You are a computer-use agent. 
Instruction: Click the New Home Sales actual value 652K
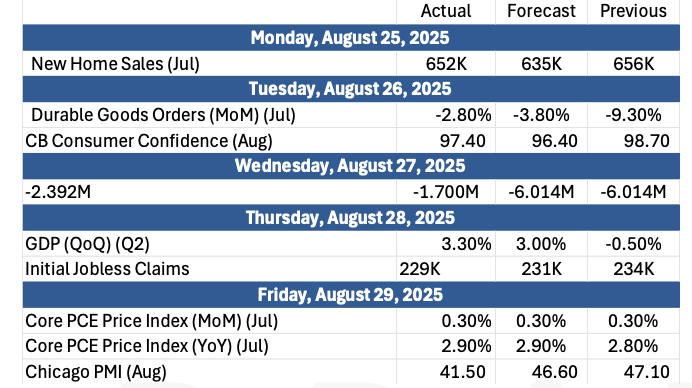pos(446,64)
